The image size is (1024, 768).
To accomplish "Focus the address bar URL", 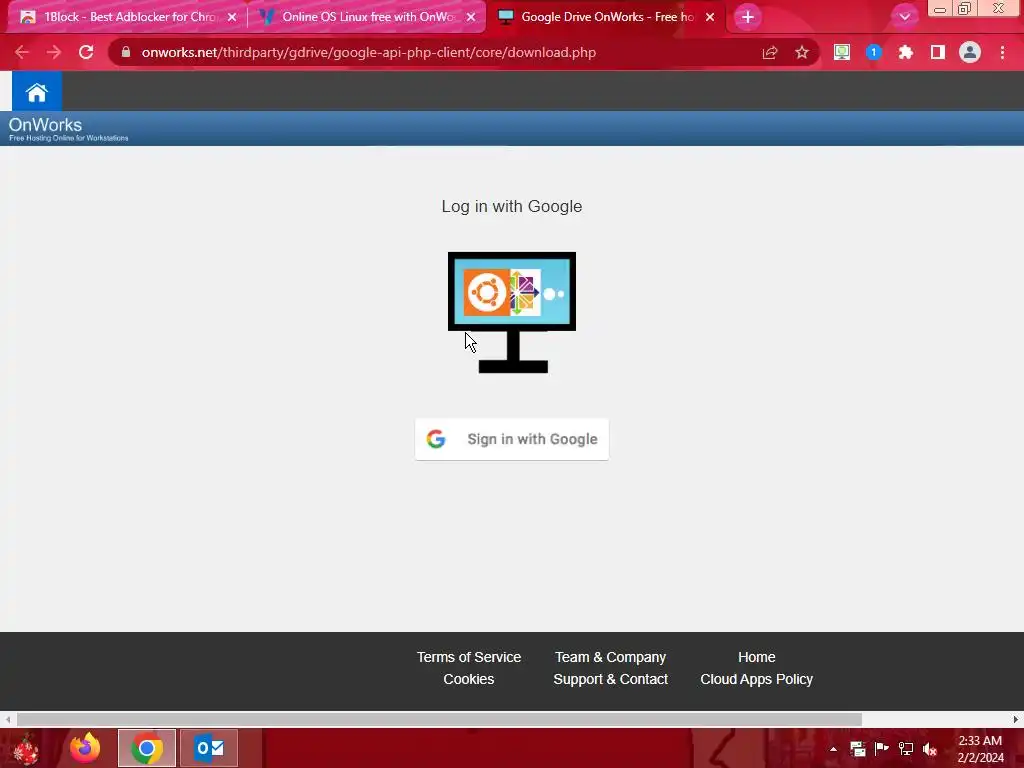I will pyautogui.click(x=368, y=52).
